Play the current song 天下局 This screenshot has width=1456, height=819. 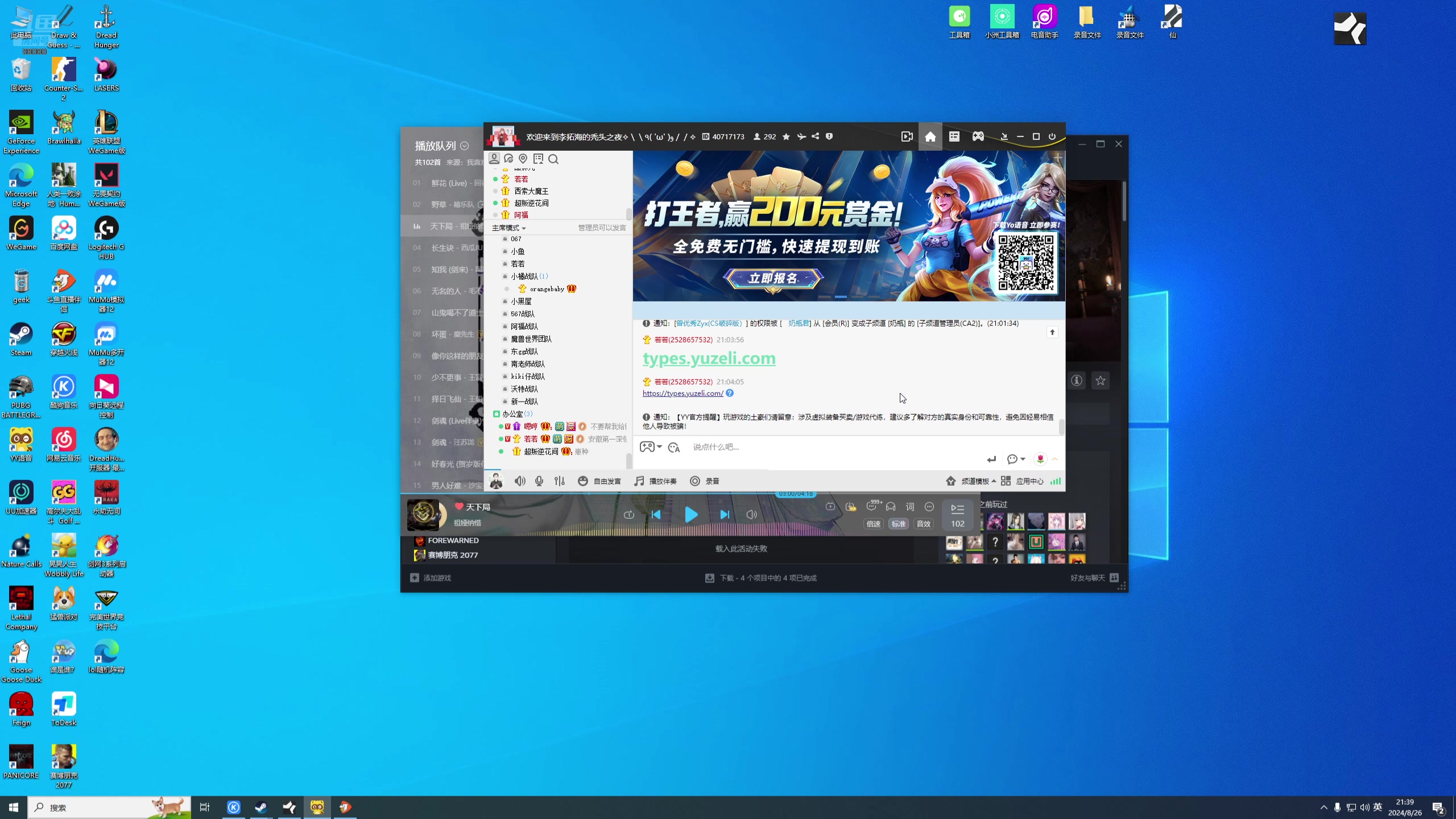click(x=690, y=515)
